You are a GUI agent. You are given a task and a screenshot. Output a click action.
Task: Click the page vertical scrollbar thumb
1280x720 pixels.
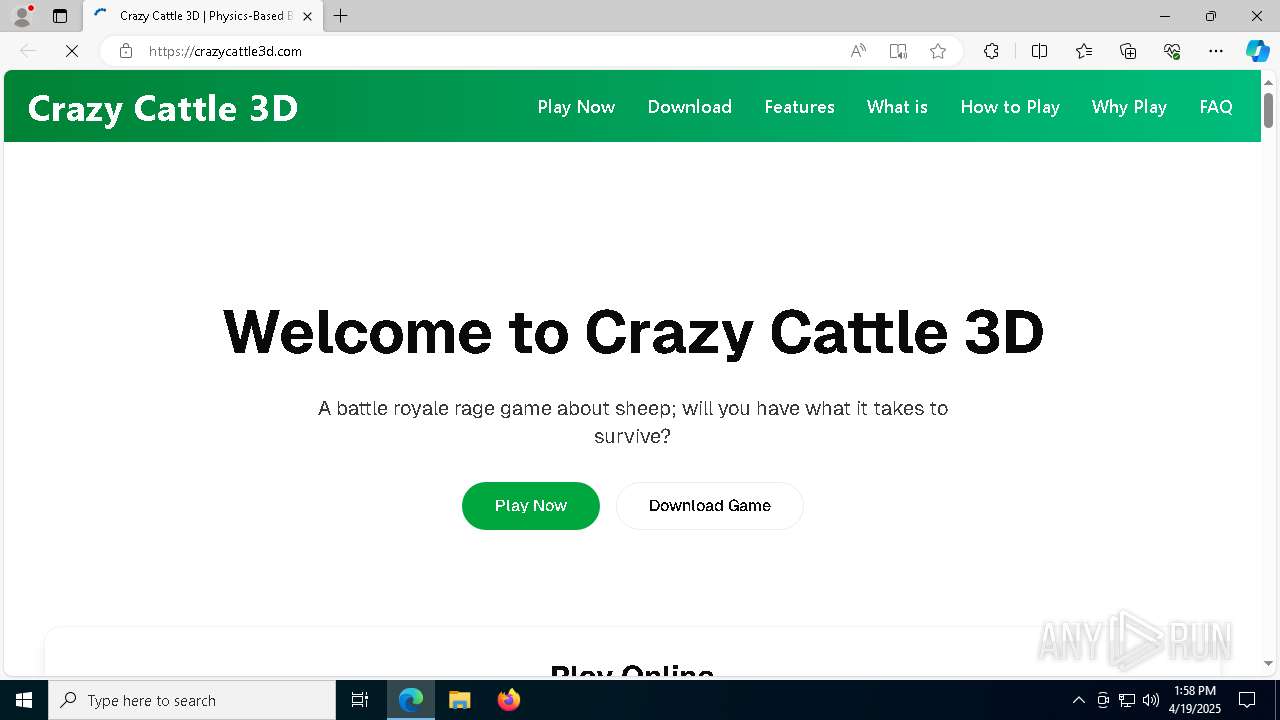pos(1269,110)
